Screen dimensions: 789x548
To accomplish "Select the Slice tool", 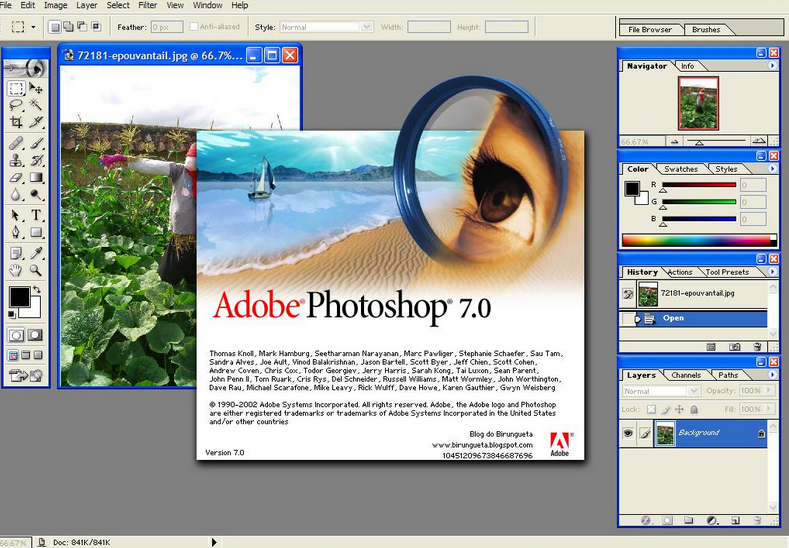I will [x=36, y=122].
